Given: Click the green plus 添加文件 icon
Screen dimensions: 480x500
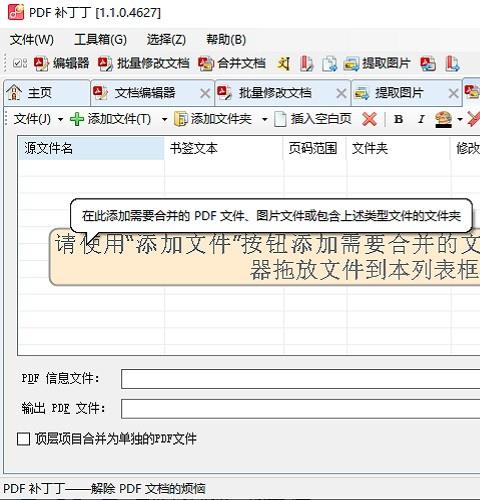Looking at the screenshot, I should pyautogui.click(x=77, y=119).
